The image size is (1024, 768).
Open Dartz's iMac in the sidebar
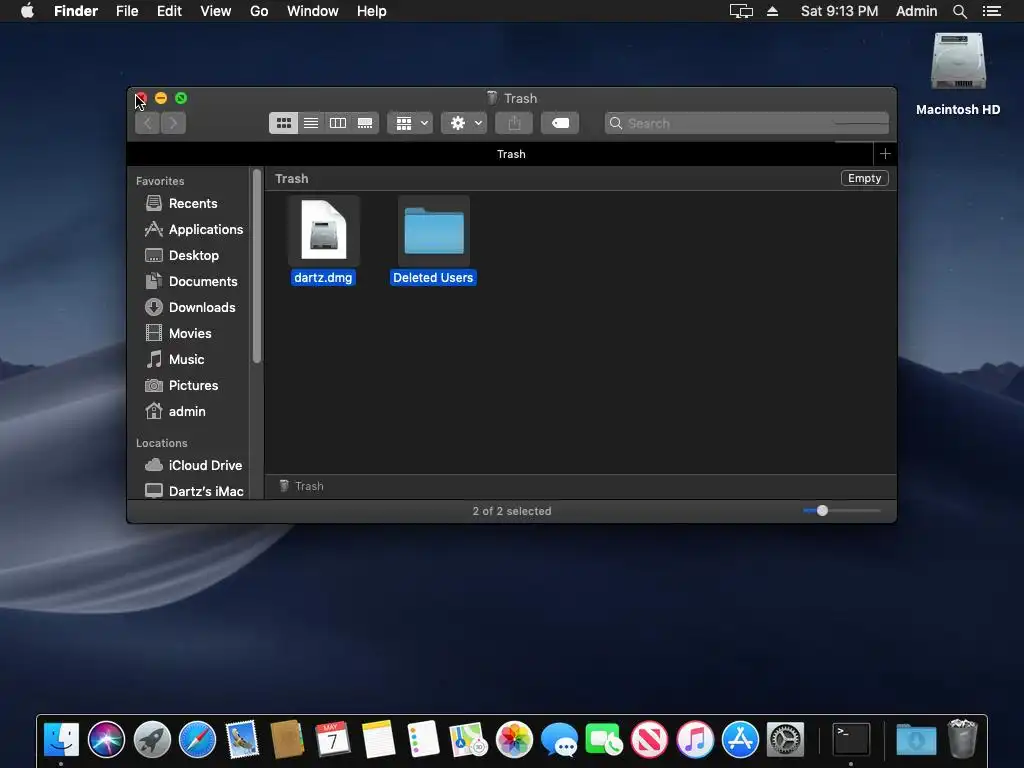(x=194, y=491)
